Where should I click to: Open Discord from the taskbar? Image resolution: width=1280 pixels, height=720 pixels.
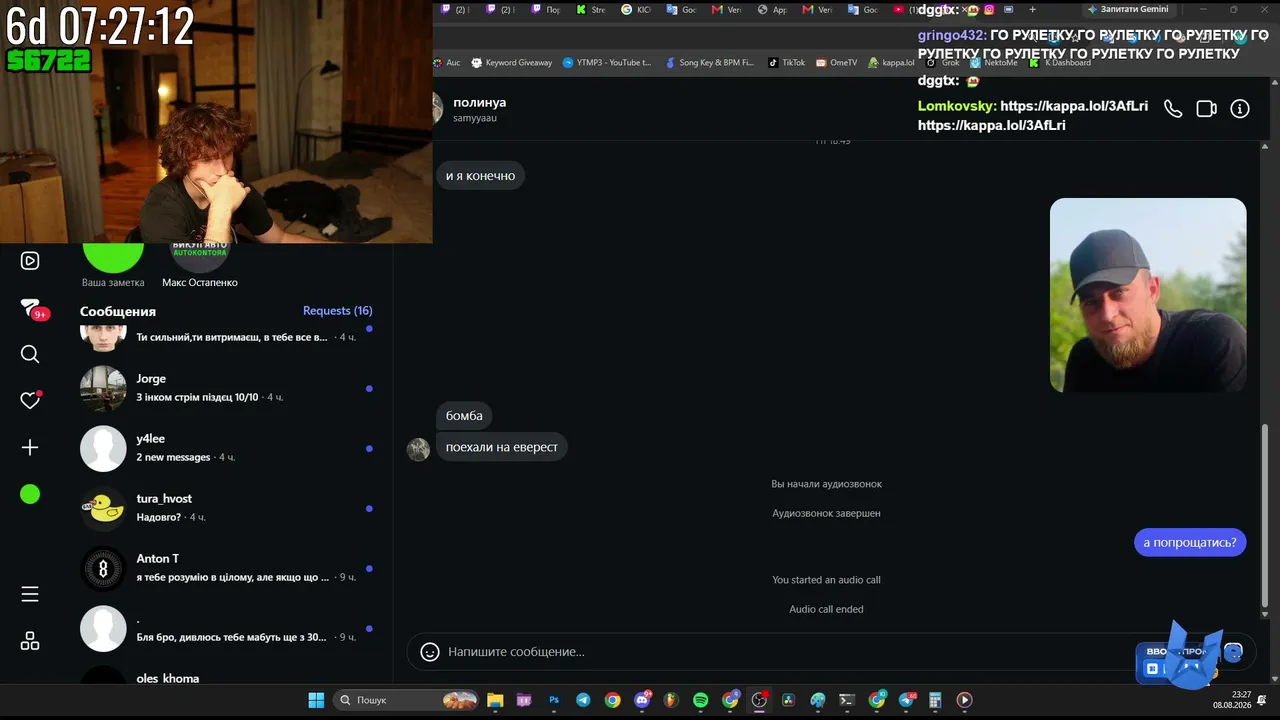click(642, 700)
